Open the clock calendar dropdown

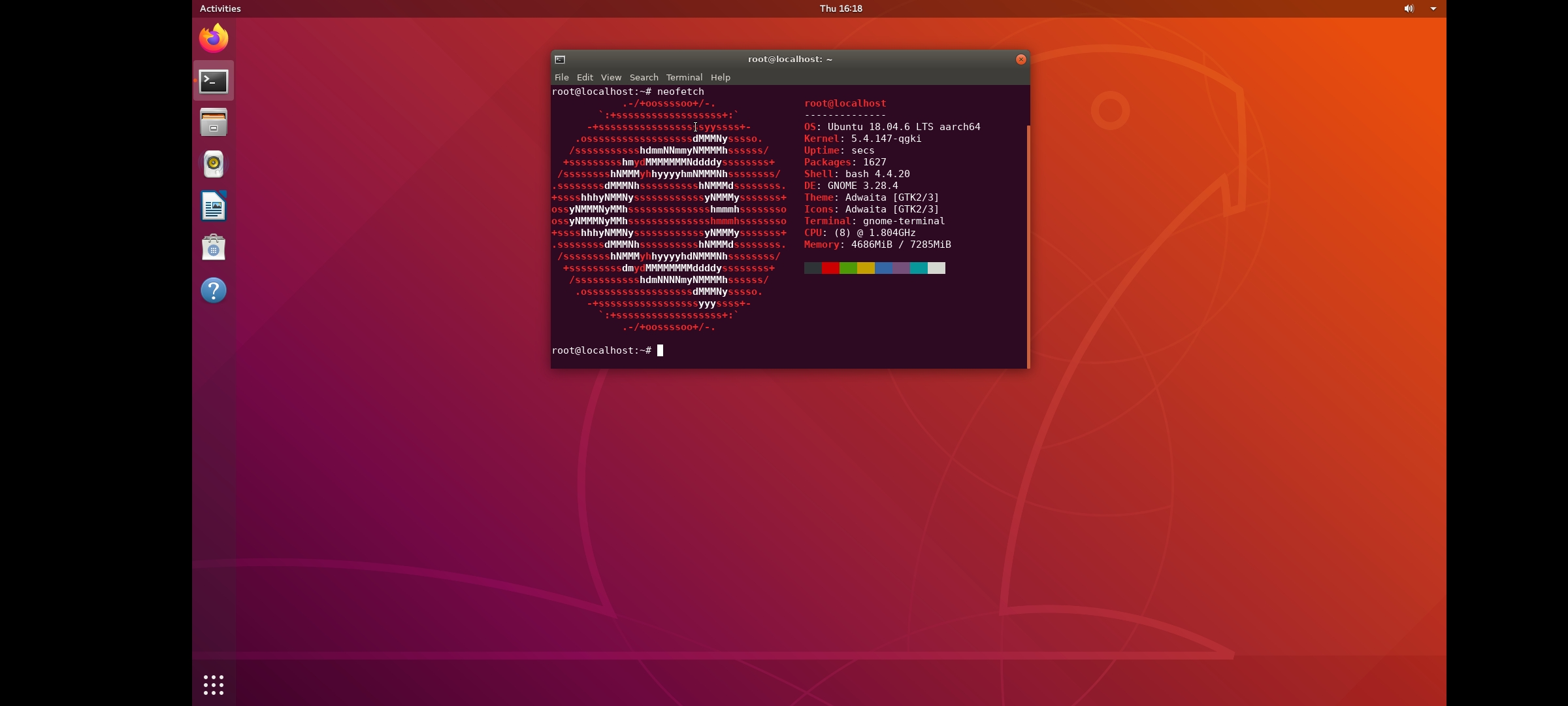point(841,8)
